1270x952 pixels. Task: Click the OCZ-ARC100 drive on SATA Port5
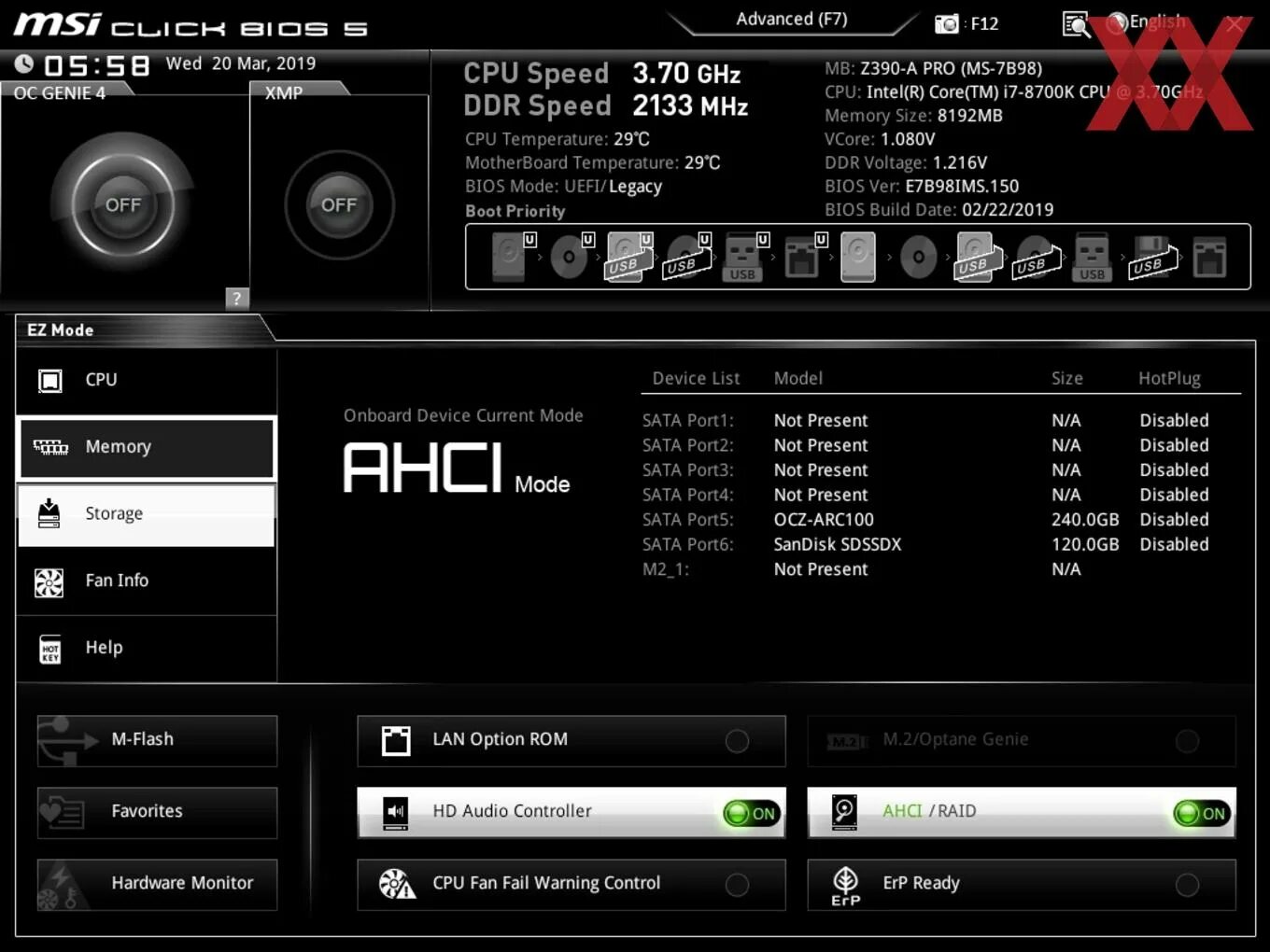[824, 520]
